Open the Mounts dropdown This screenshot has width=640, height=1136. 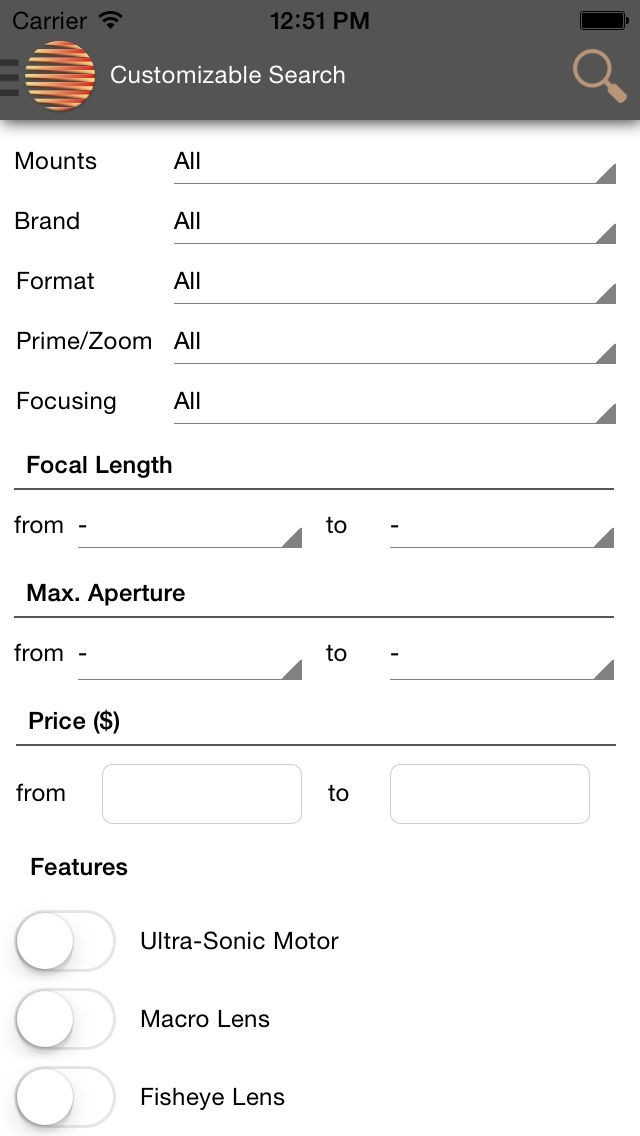click(x=394, y=162)
